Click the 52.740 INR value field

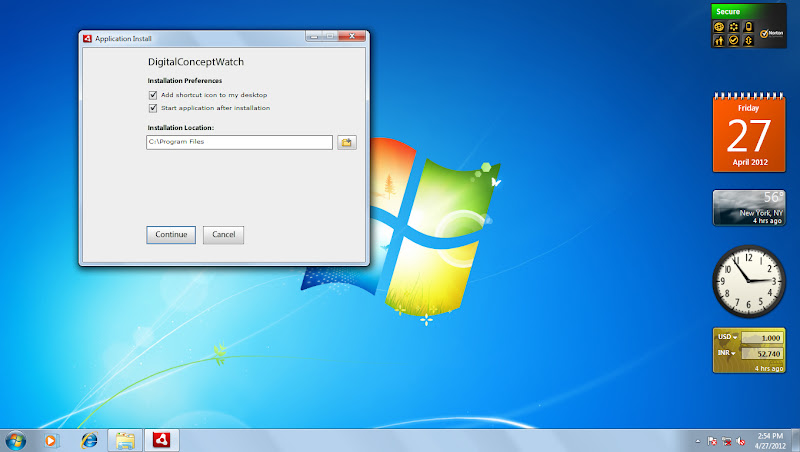coord(762,354)
